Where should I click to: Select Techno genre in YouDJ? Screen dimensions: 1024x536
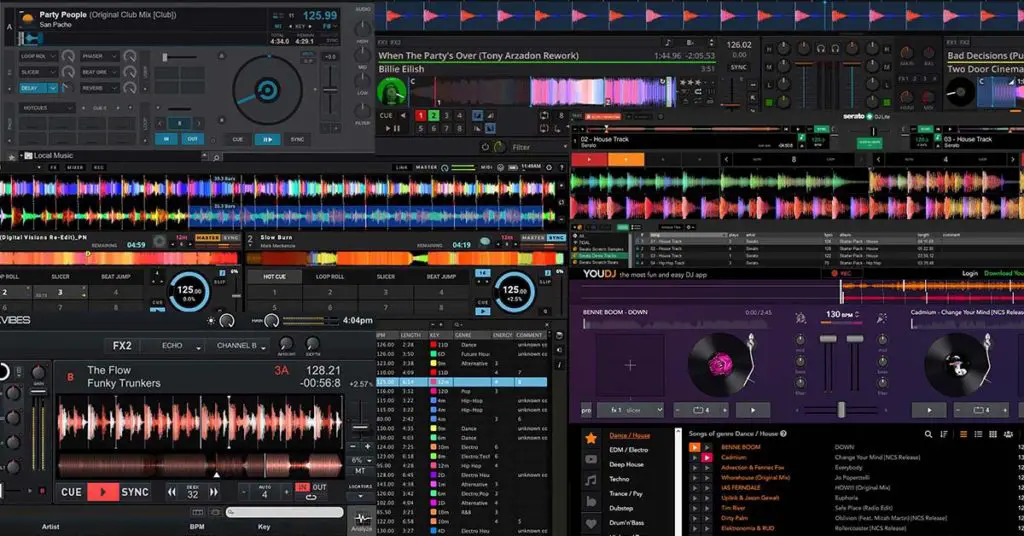coord(619,479)
